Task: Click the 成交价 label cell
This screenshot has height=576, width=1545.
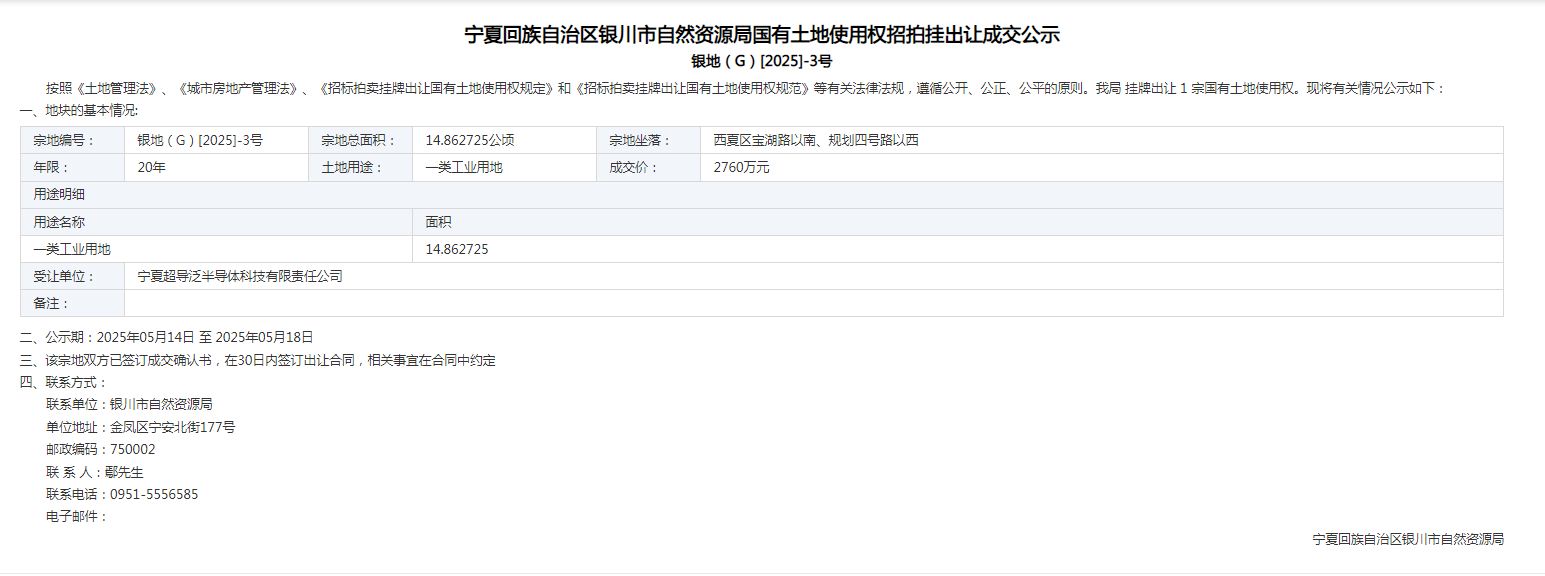Action: (648, 167)
